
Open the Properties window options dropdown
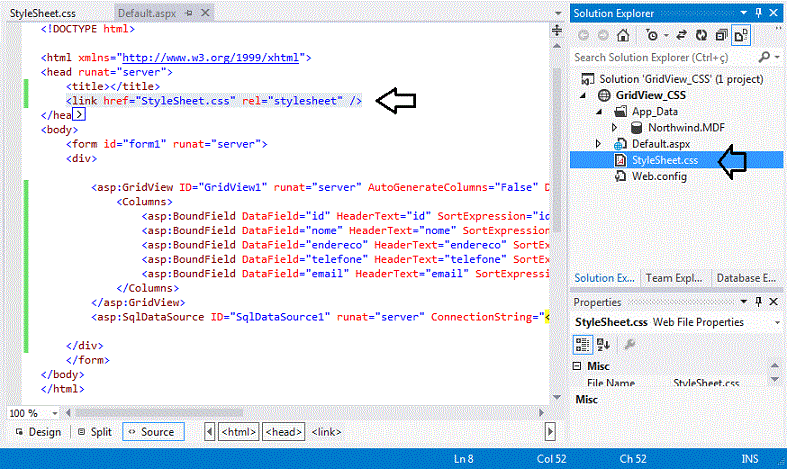(x=744, y=302)
